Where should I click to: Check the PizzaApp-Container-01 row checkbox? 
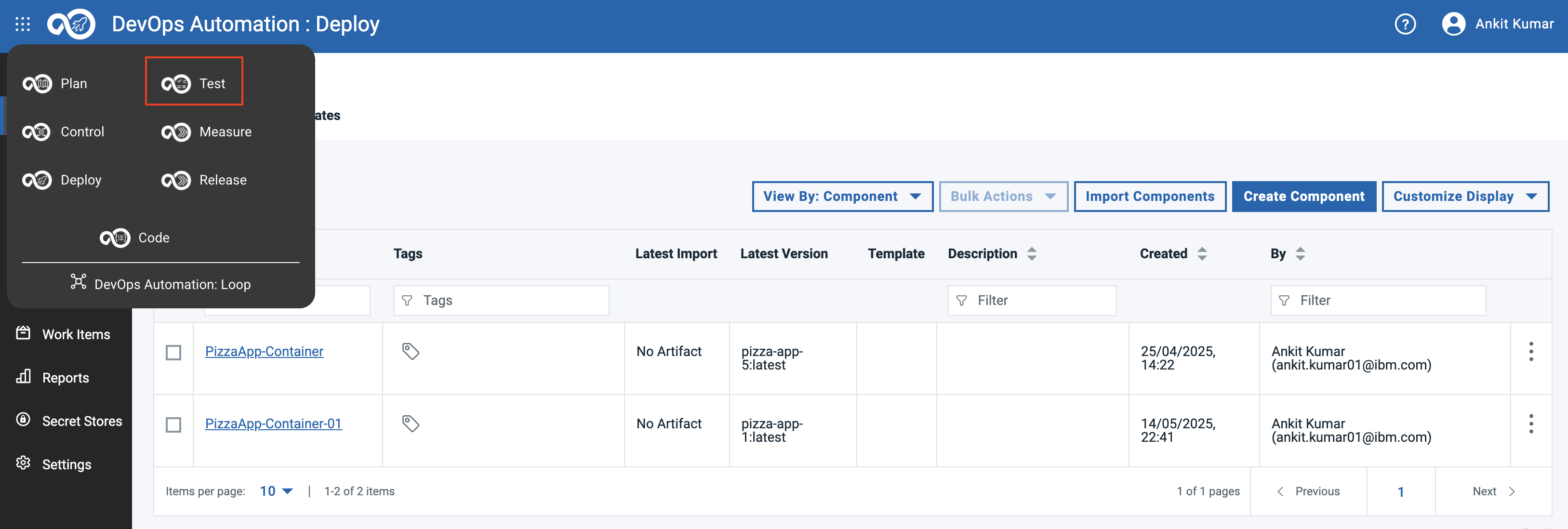coord(173,425)
